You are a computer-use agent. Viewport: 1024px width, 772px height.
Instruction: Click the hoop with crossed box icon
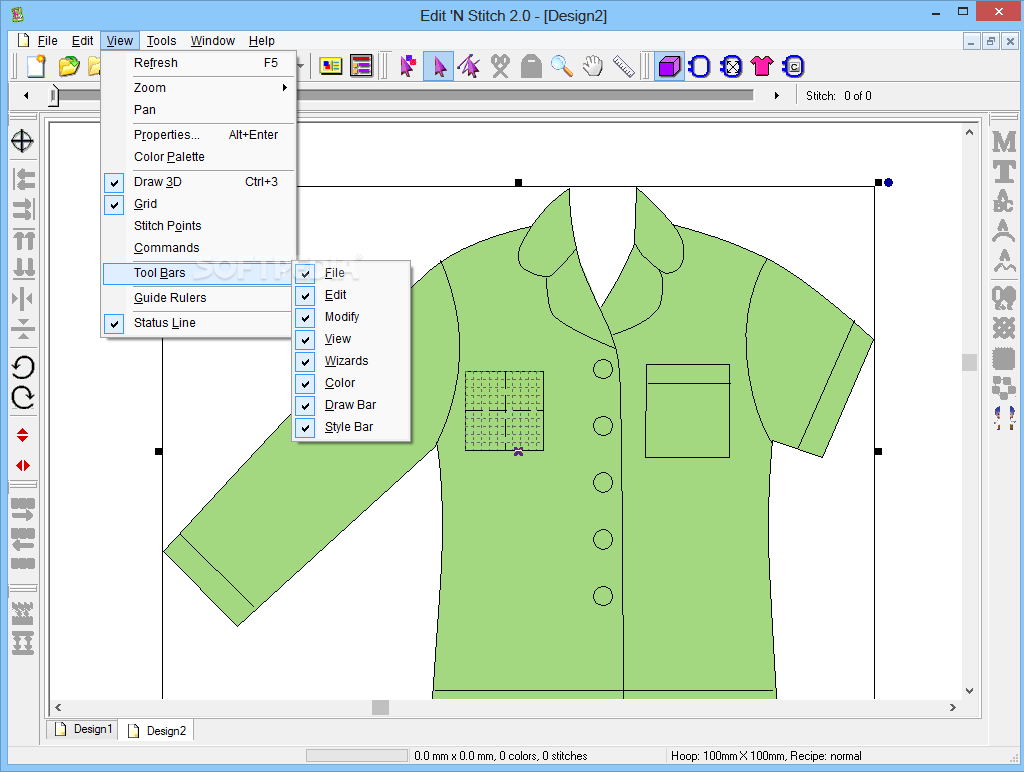click(x=731, y=66)
